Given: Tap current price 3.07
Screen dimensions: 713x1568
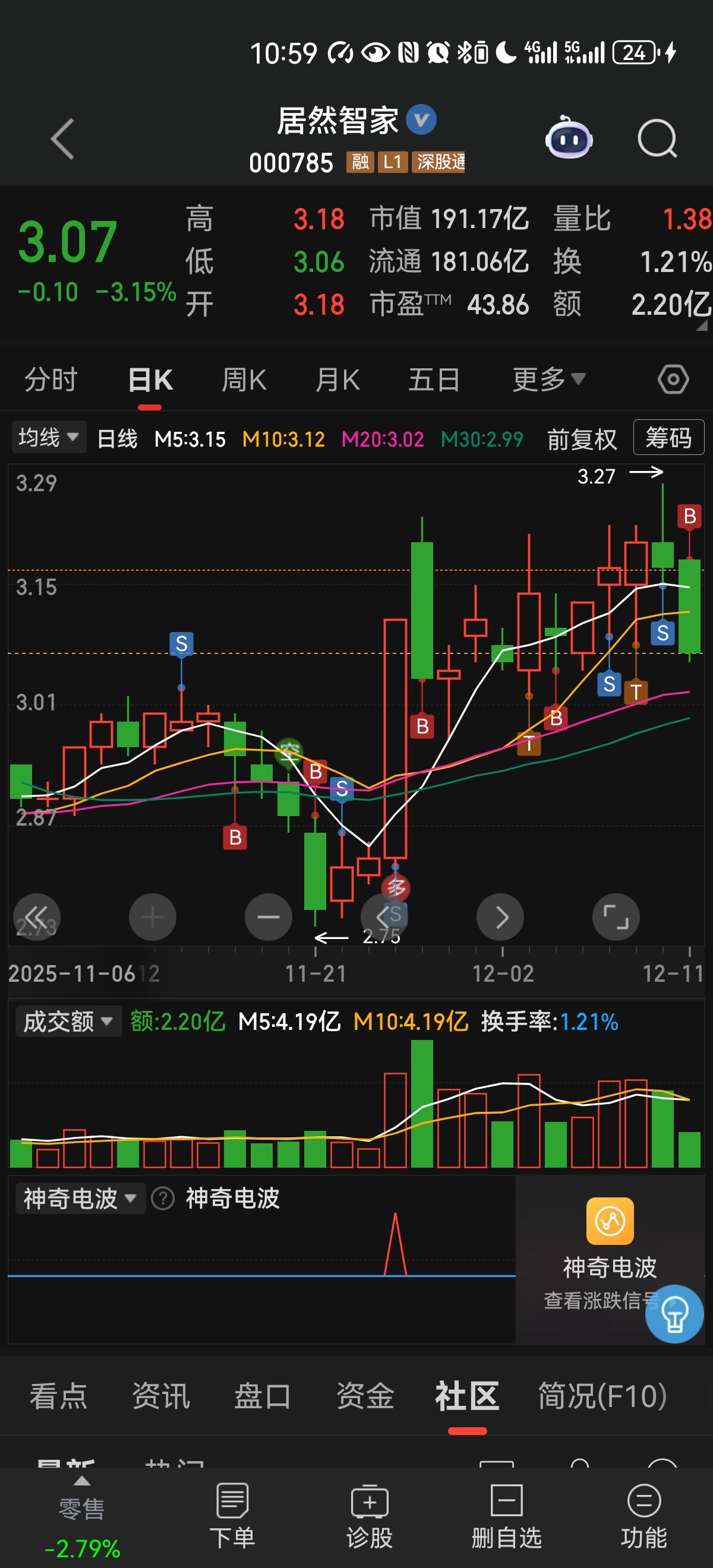Looking at the screenshot, I should (67, 242).
